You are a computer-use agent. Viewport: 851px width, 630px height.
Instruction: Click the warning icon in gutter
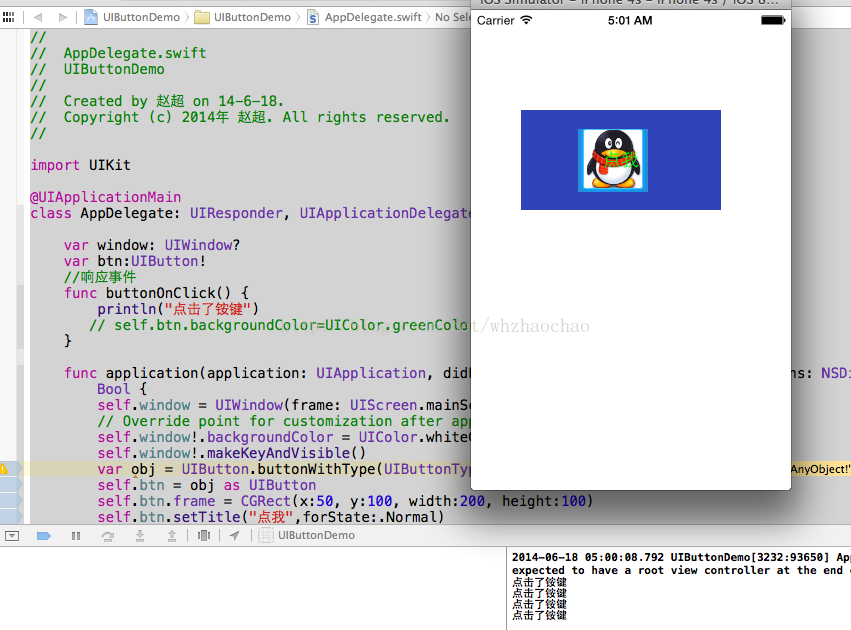pos(3,469)
